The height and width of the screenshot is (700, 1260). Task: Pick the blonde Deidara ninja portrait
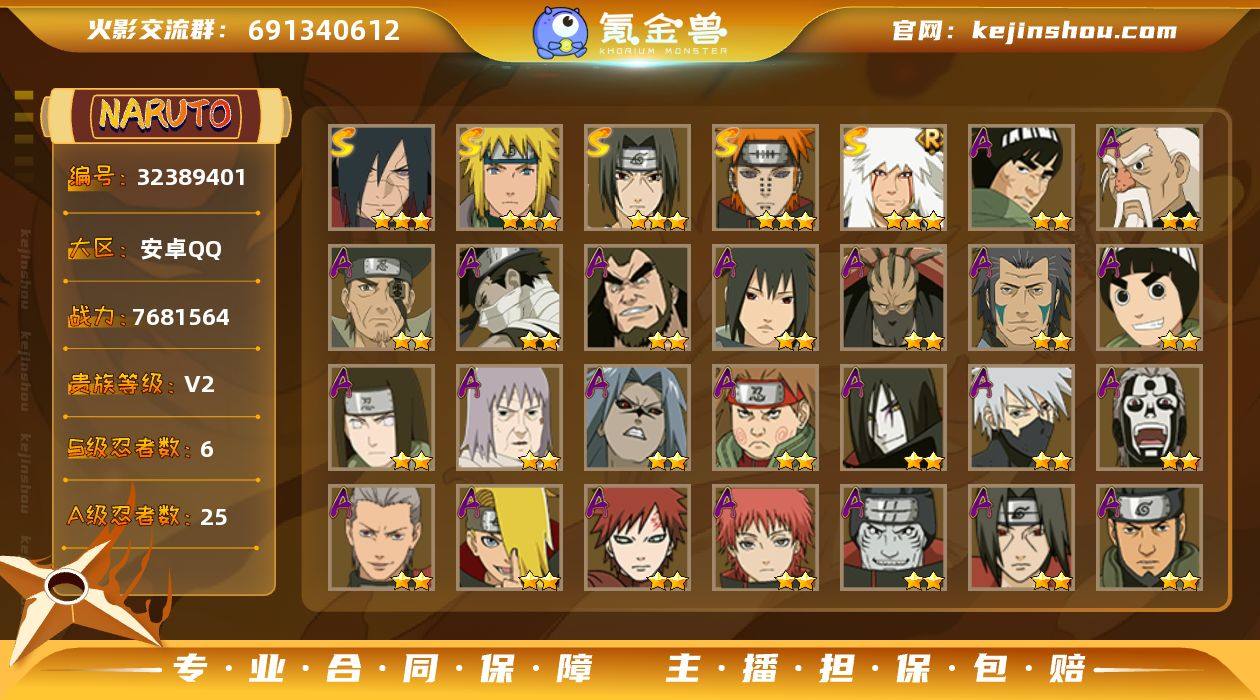click(510, 538)
